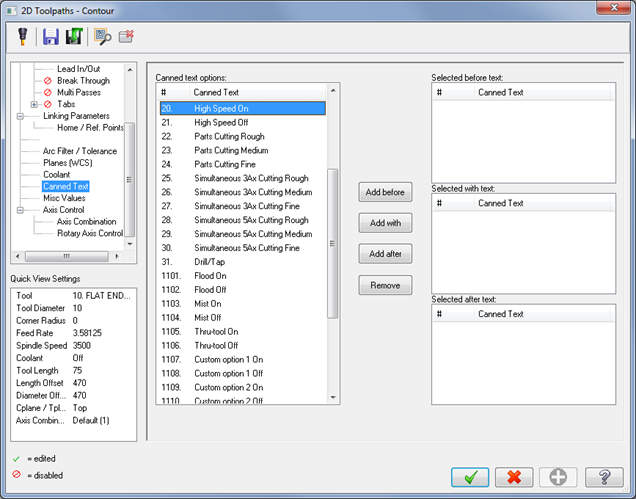Image resolution: width=636 pixels, height=499 pixels.
Task: Click the red X delete toolbar icon
Action: [126, 36]
